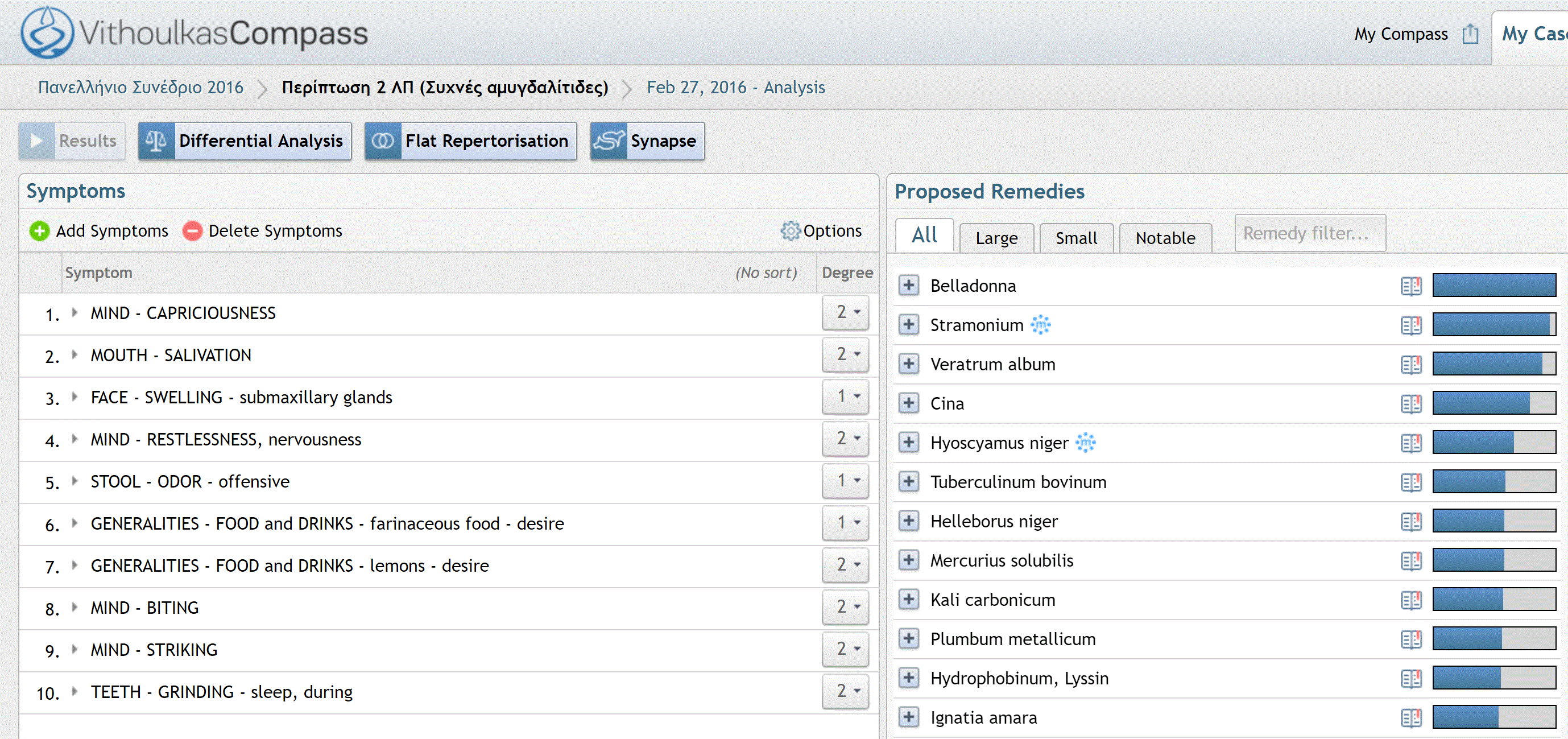1568x739 pixels.
Task: Select the MIND - RESTLESSNESS, nervousness row
Action: (448, 440)
